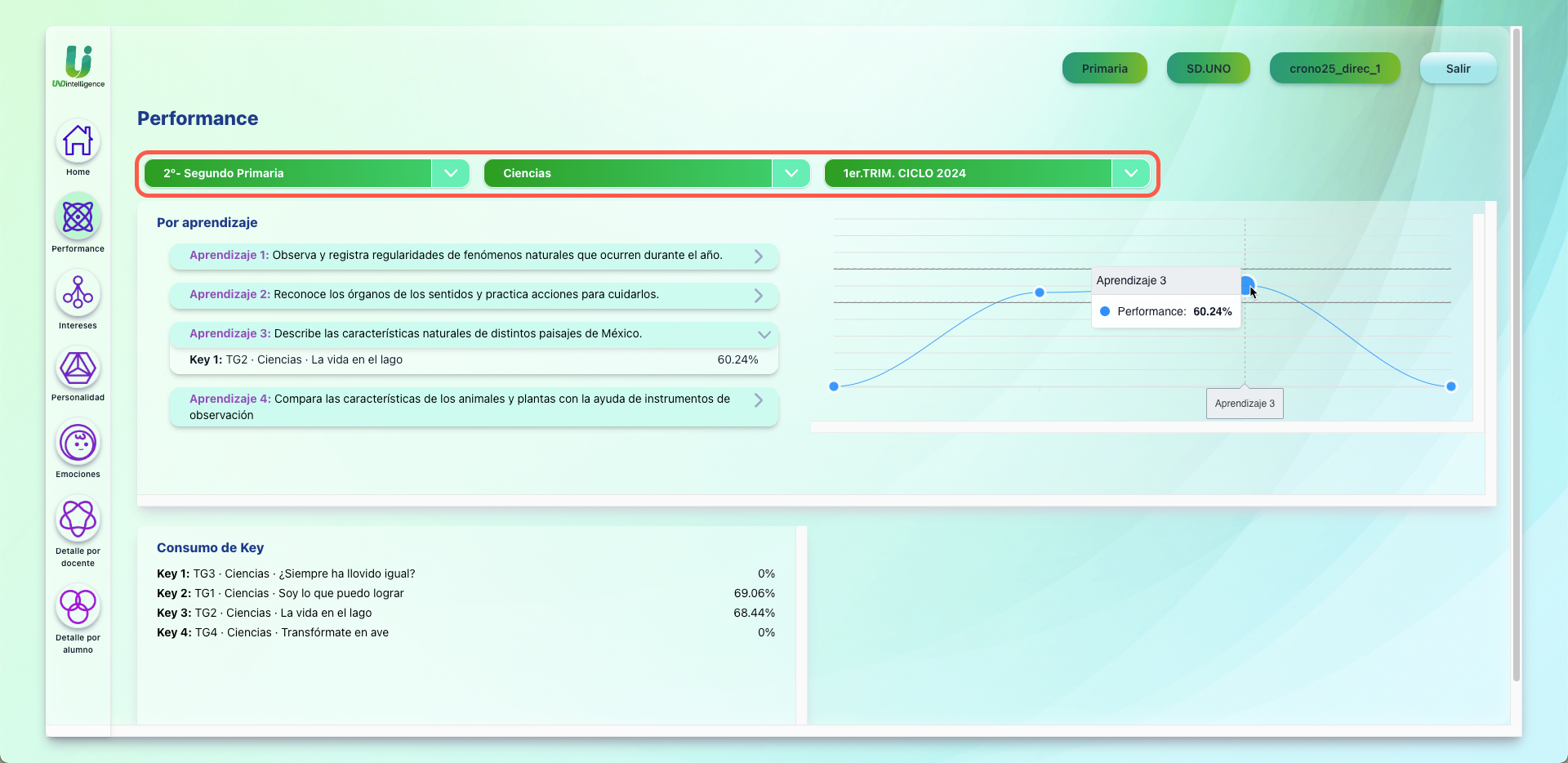Go to the Personalidad section icon

[78, 368]
